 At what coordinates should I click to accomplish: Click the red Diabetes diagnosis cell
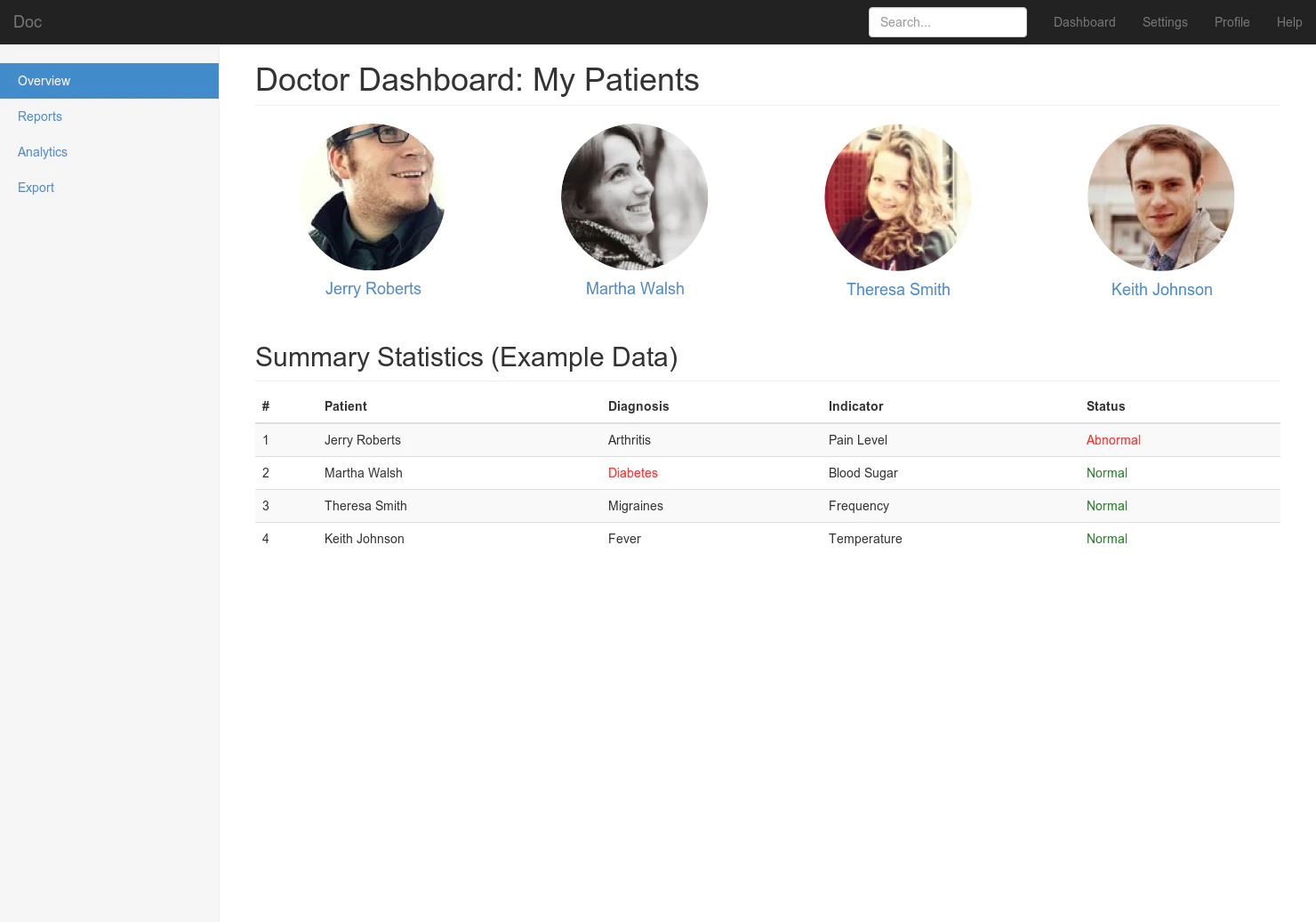pos(633,473)
